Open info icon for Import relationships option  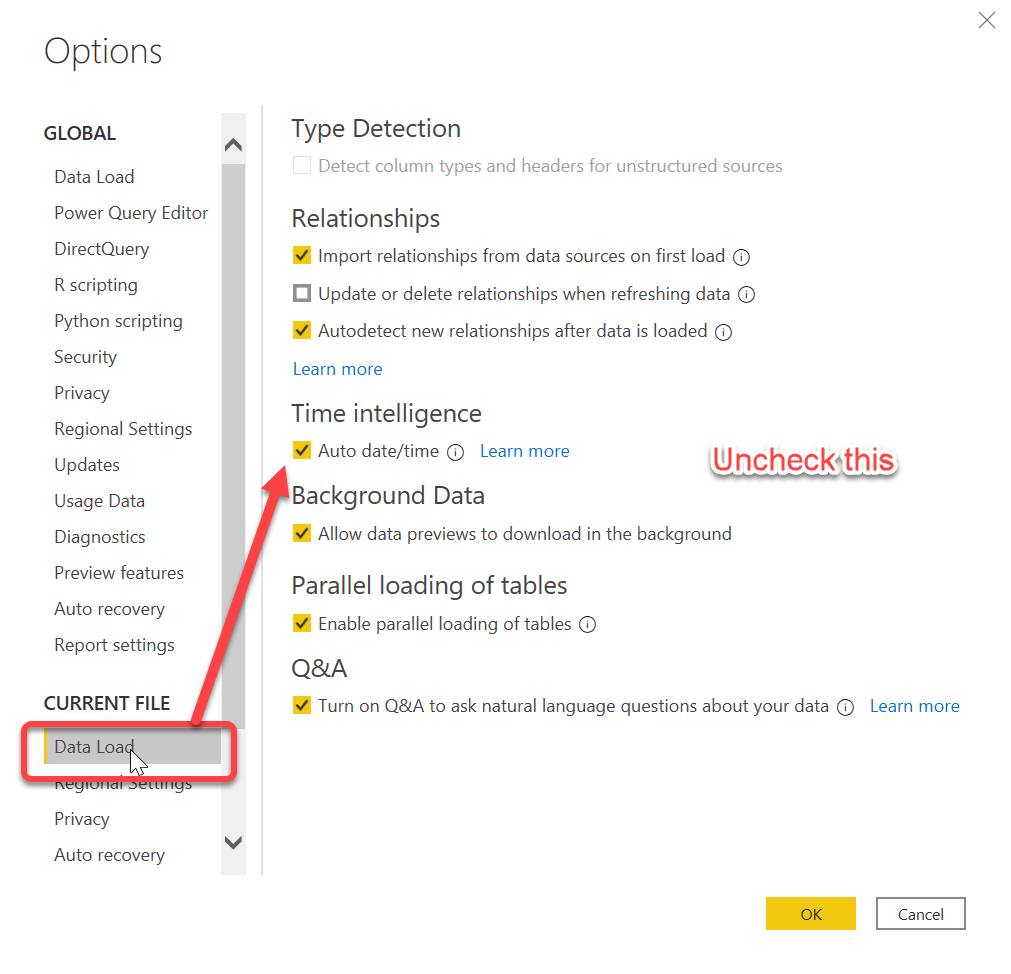tap(741, 257)
